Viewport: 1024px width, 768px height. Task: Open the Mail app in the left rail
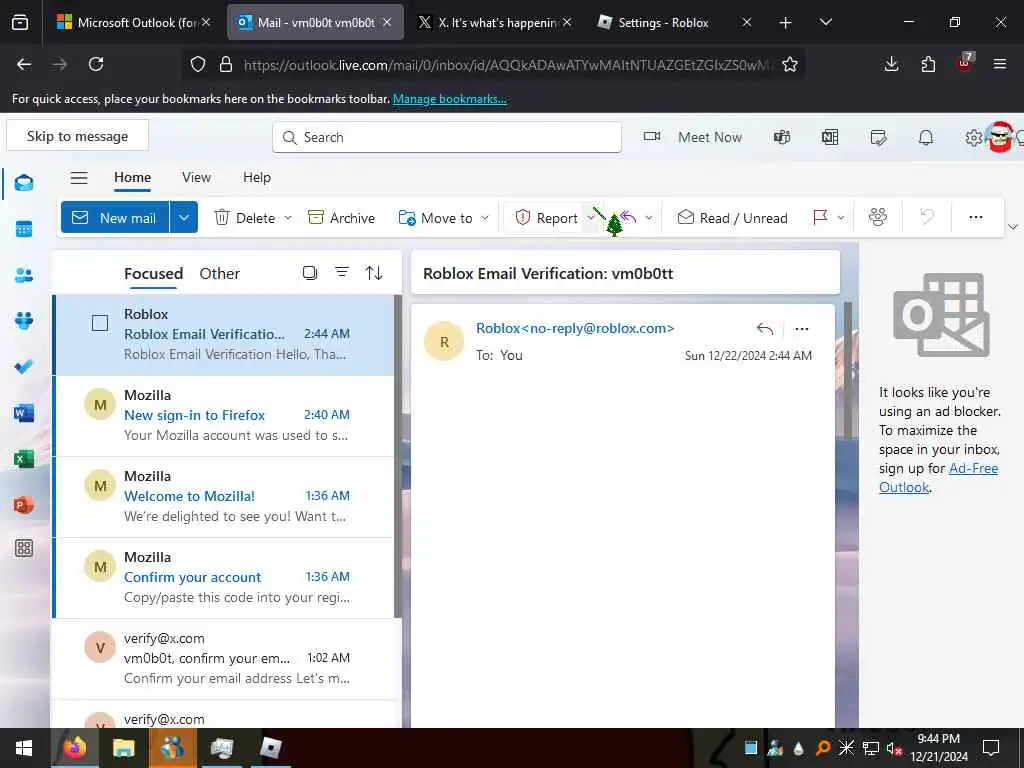click(x=24, y=183)
